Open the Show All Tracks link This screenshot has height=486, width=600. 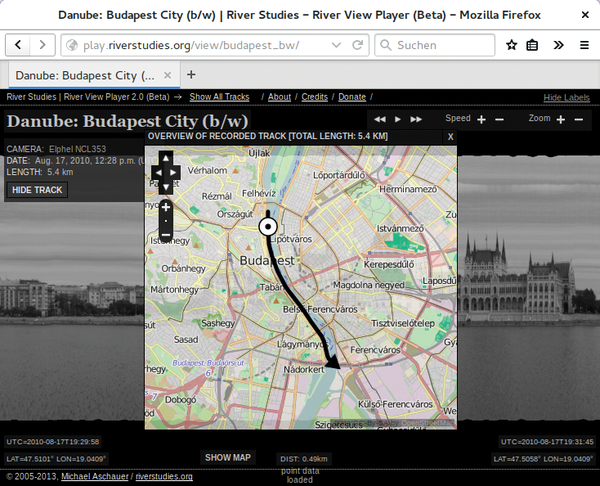(x=219, y=97)
